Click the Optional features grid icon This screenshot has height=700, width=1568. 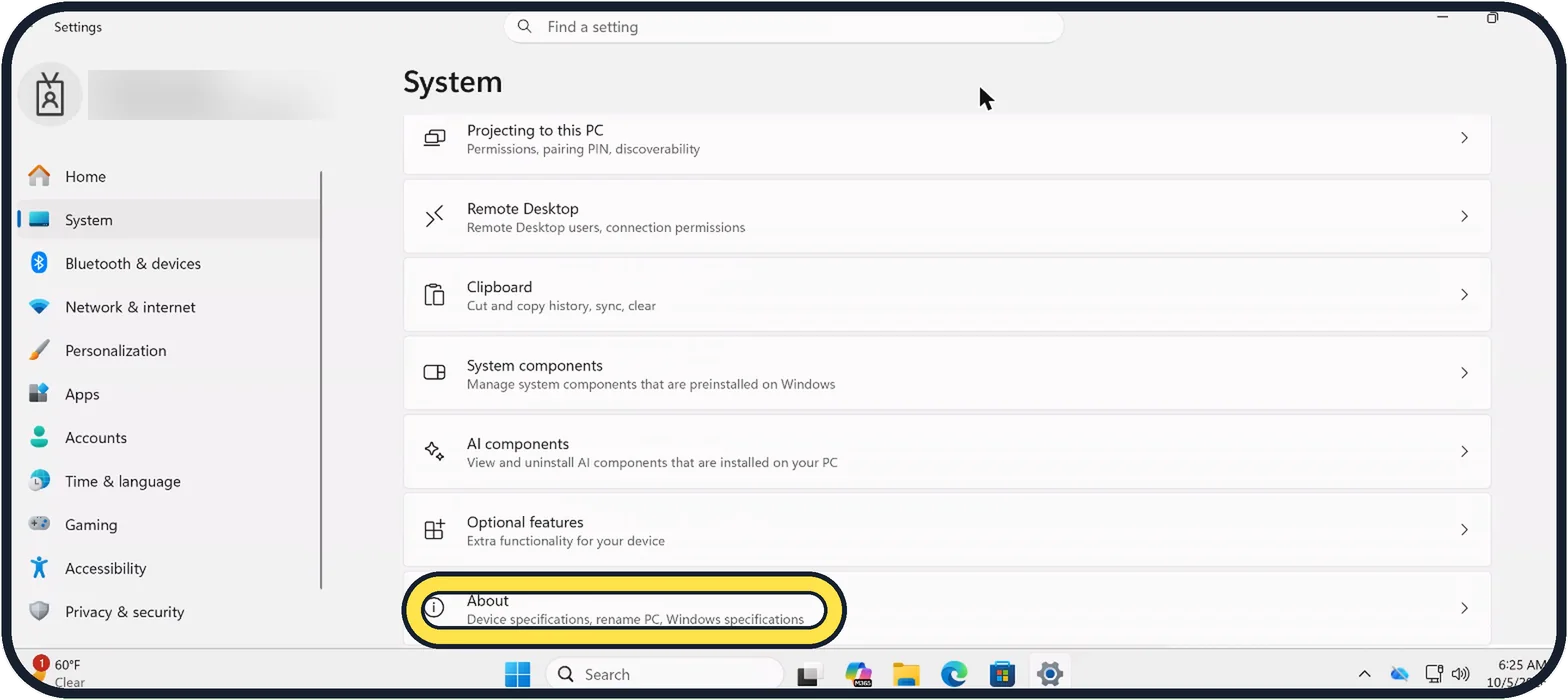click(x=434, y=530)
